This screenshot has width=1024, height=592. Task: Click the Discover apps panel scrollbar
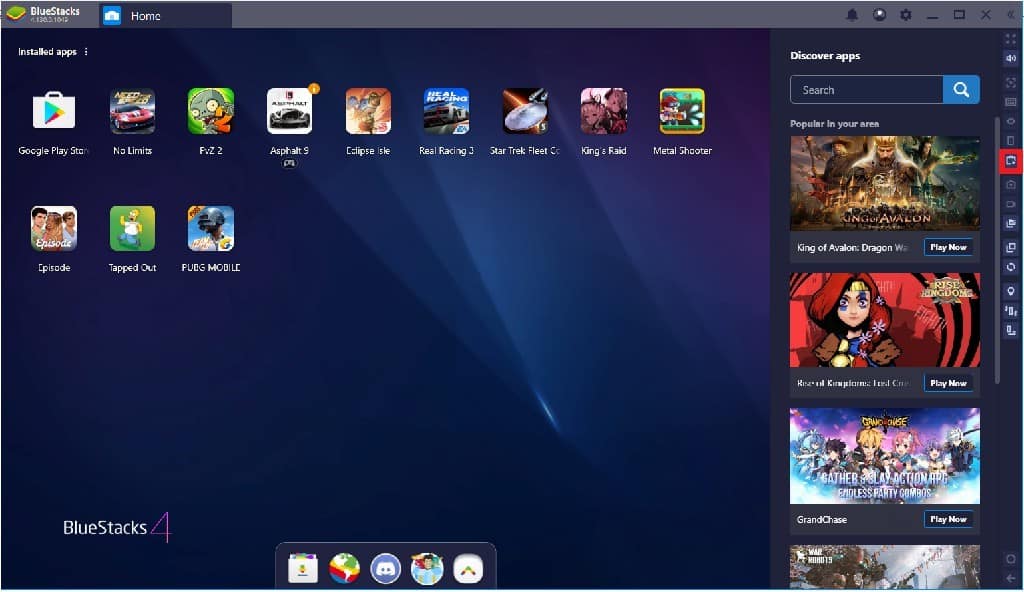(x=997, y=250)
